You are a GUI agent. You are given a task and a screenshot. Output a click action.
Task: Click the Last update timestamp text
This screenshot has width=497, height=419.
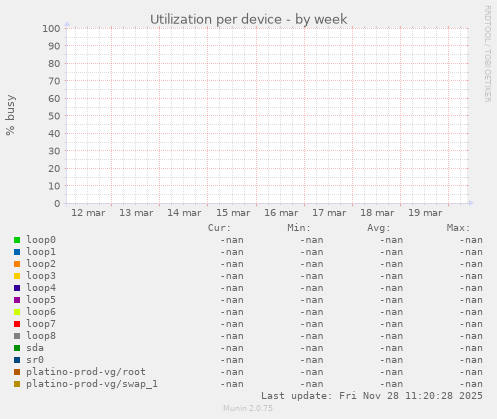click(x=372, y=396)
